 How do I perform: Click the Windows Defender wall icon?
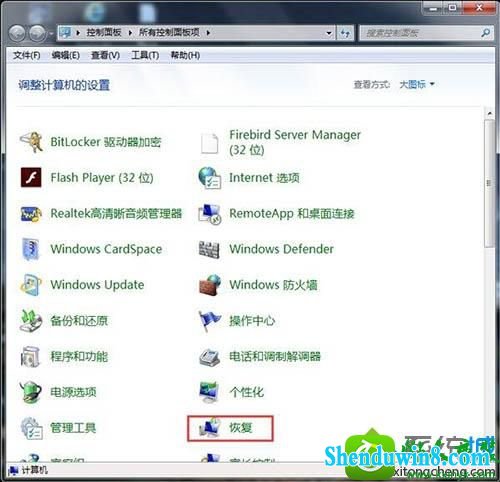(209, 249)
